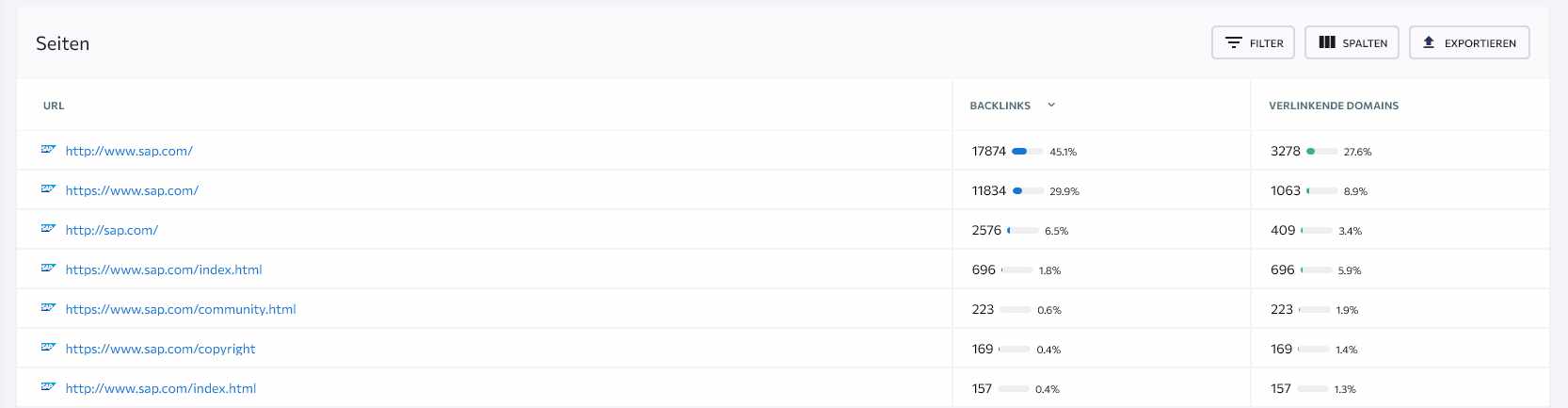Sort by the Verlinkende Domains column header
Screen dimensions: 1568x408
click(1334, 106)
